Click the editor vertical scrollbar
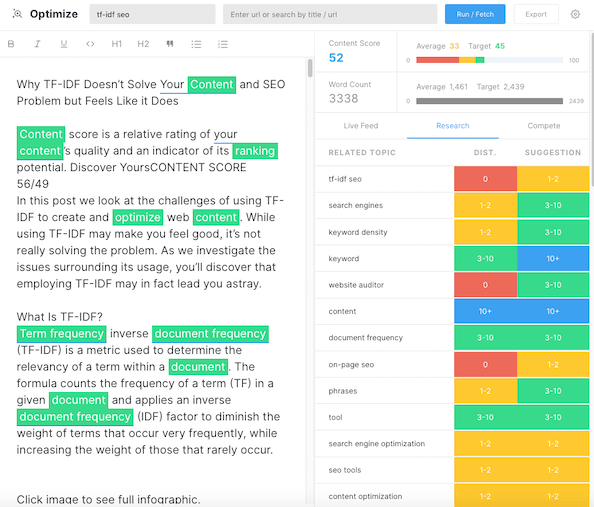The height and width of the screenshot is (507, 594). 310,68
